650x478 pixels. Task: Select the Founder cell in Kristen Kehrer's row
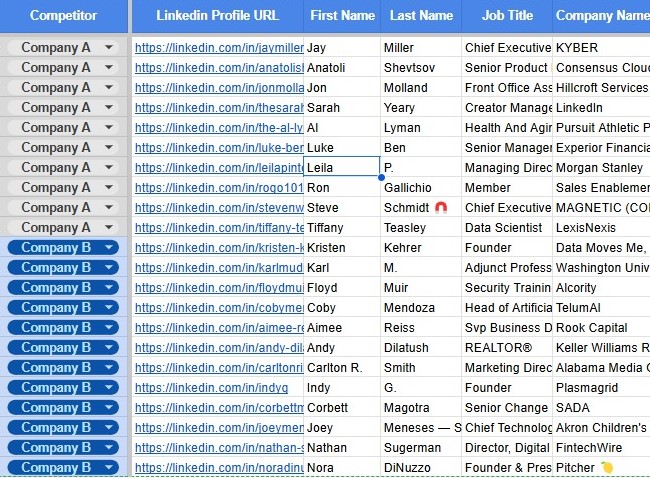point(507,247)
